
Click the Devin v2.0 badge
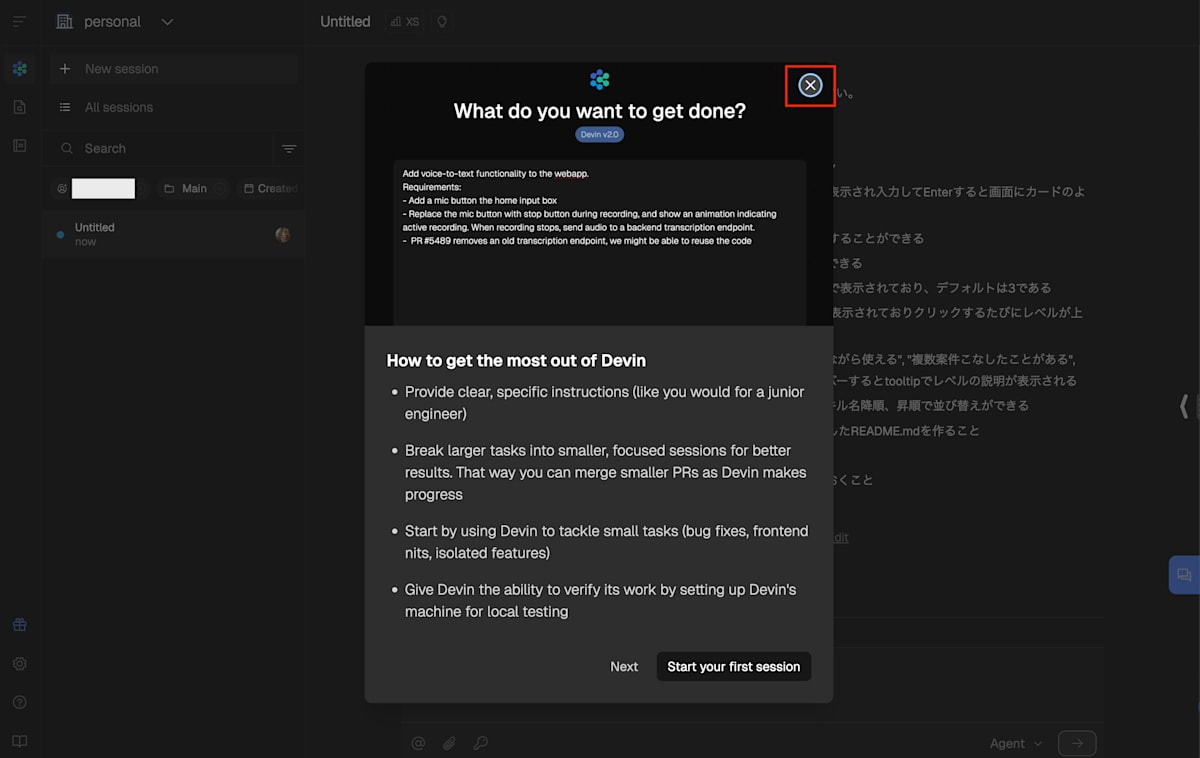600,134
